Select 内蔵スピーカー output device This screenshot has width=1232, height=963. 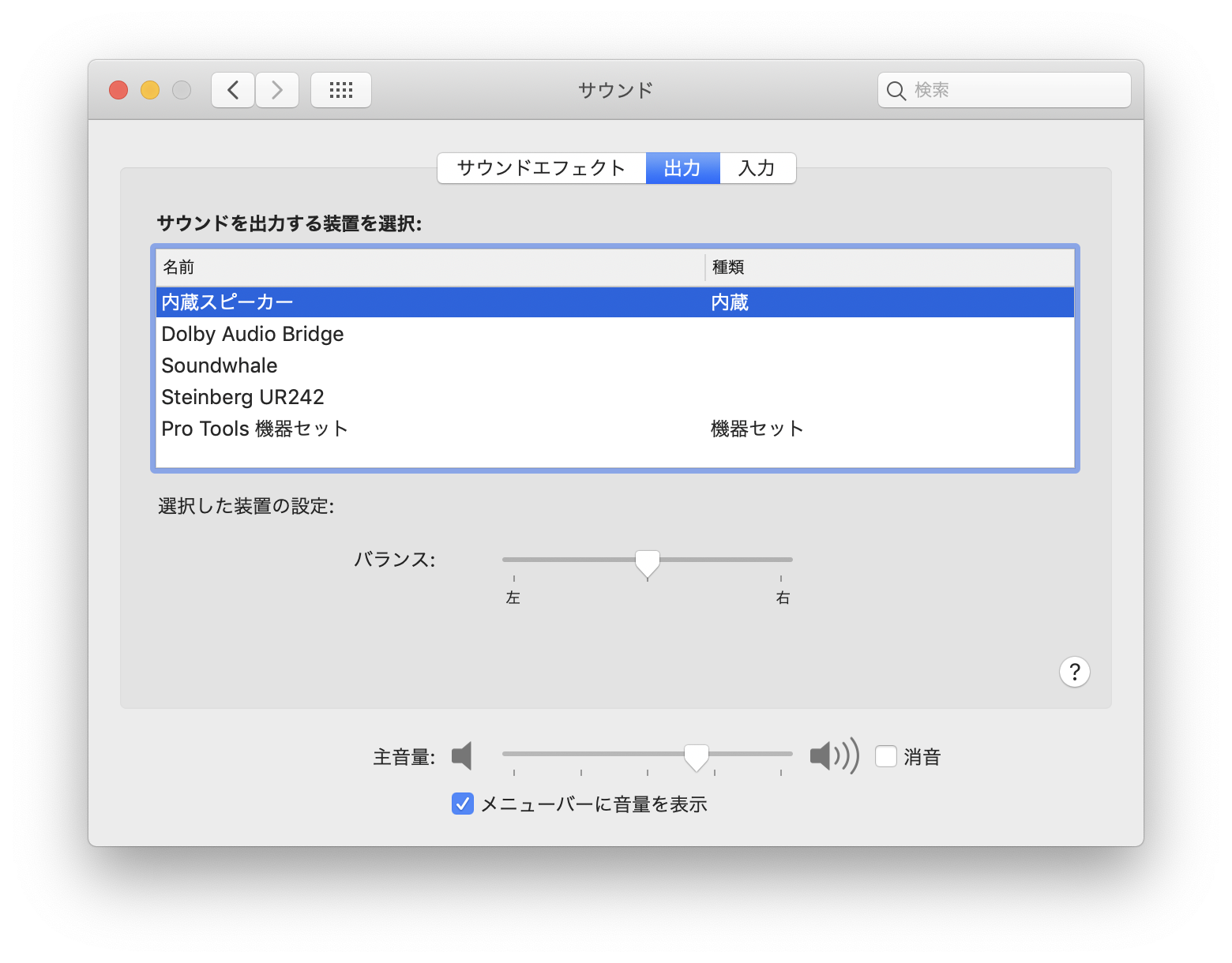[x=615, y=302]
